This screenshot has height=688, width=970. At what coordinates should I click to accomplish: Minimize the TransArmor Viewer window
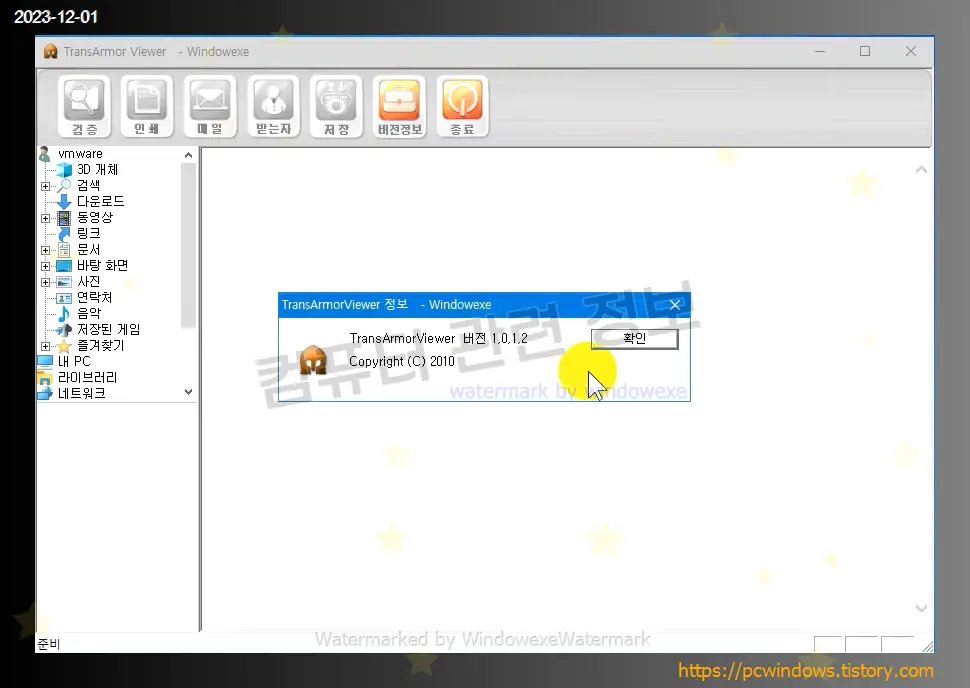pos(820,51)
